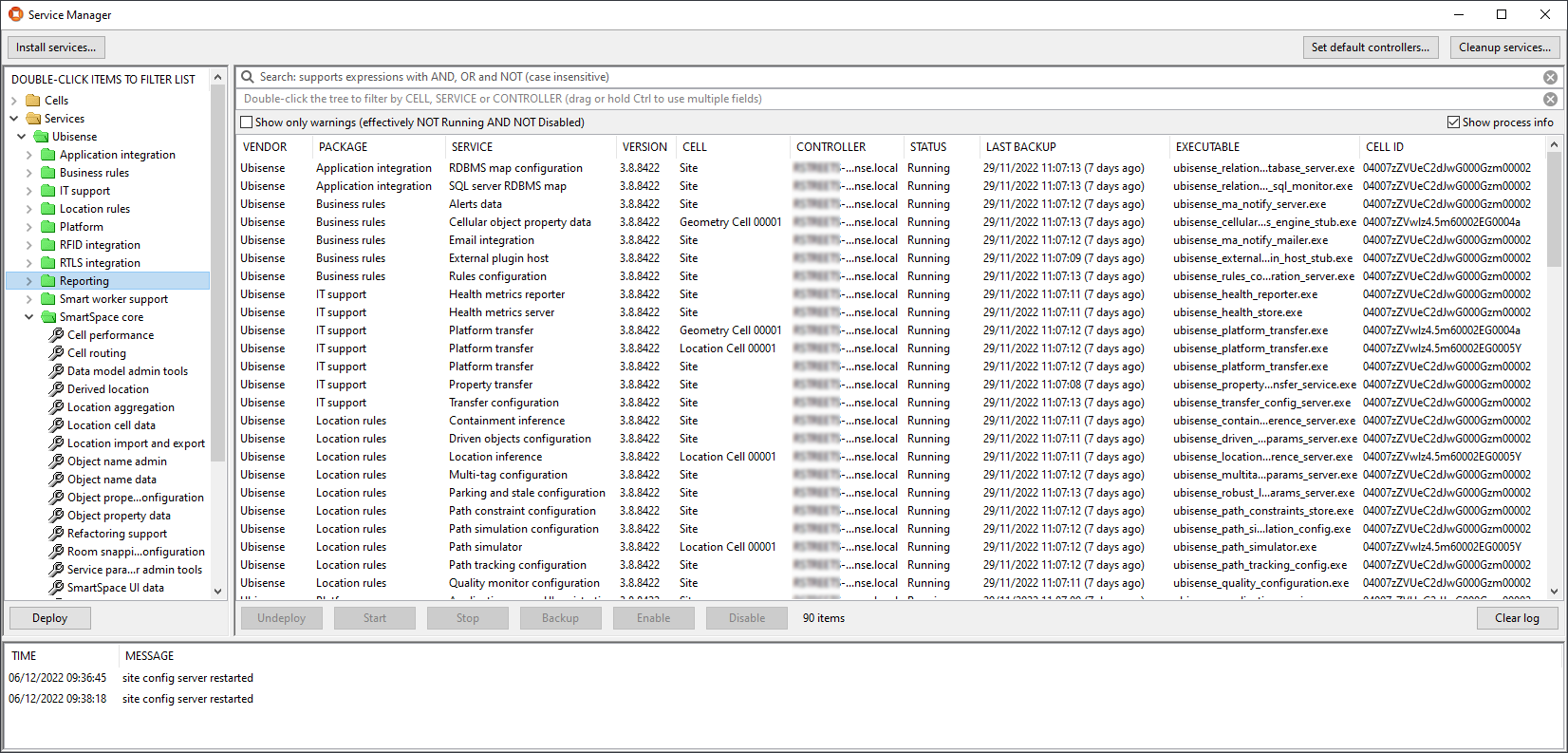
Task: Expand the Reporting tree node
Action: 29,281
